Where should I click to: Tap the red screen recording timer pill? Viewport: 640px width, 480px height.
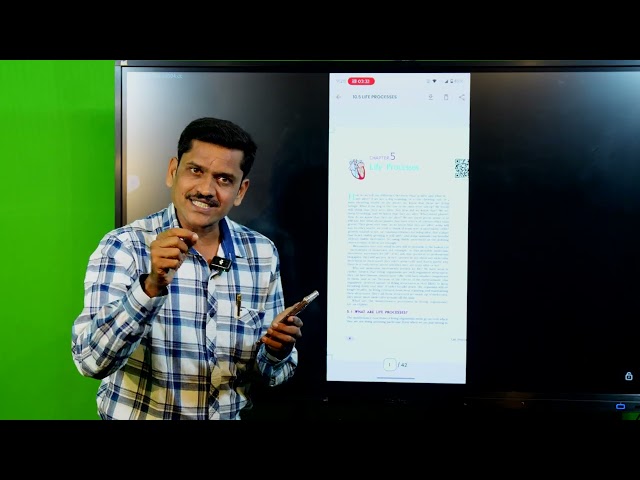point(361,81)
